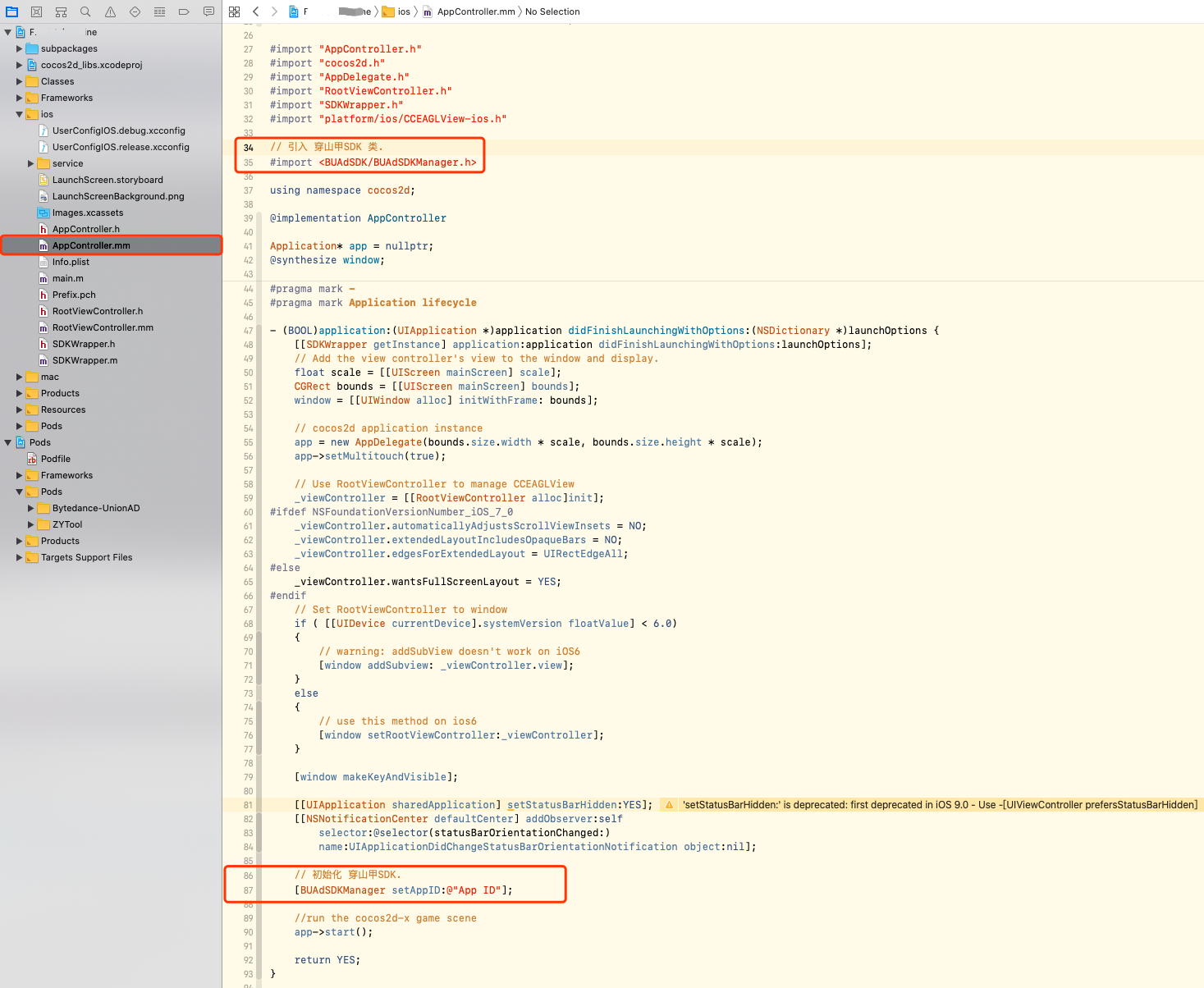Open the Source Control navigator icon

[36, 11]
